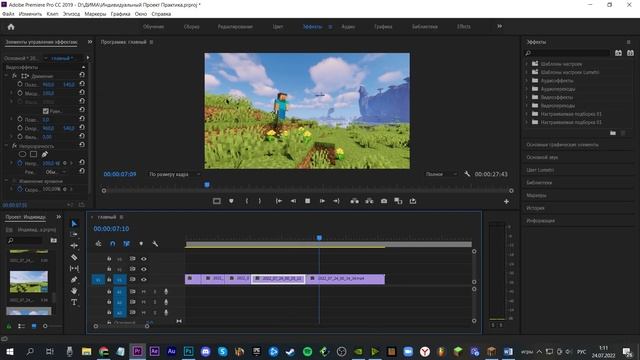Lock the V1 video track
The width and height of the screenshot is (640, 360).
pos(109,280)
